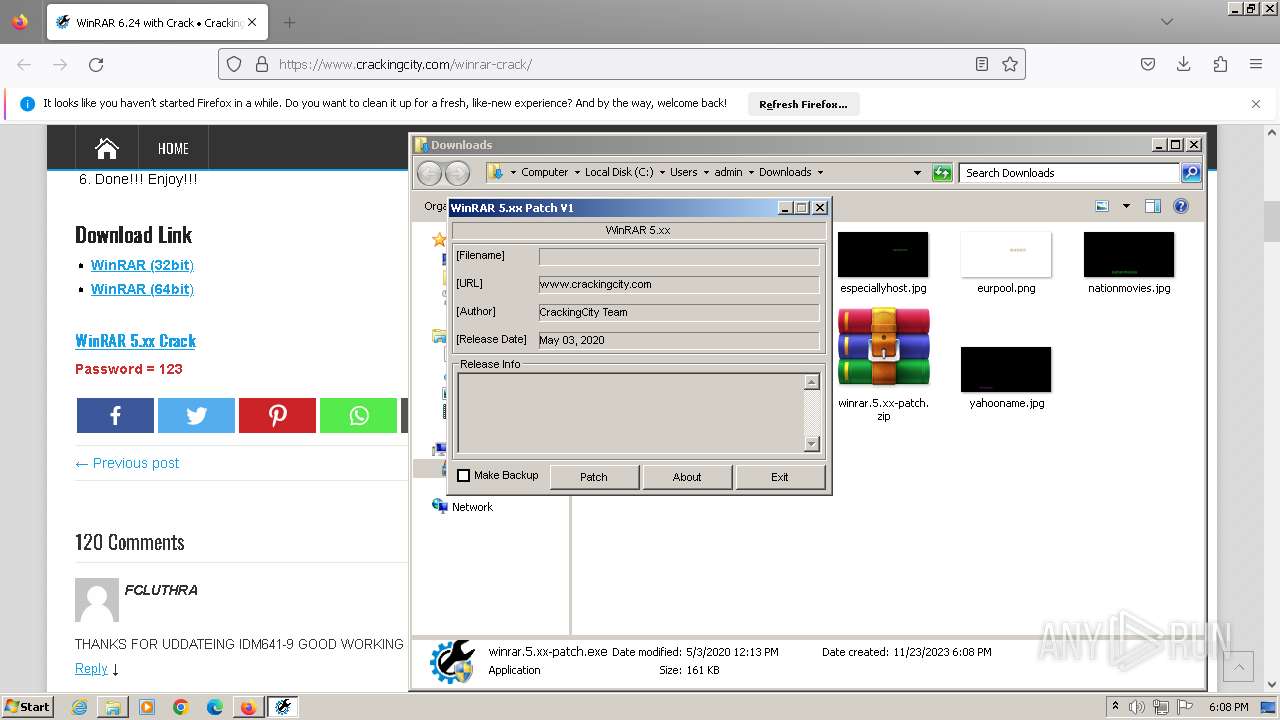Viewport: 1280px width, 720px height.
Task: Show the preview pane icon in Explorer
Action: point(1152,206)
